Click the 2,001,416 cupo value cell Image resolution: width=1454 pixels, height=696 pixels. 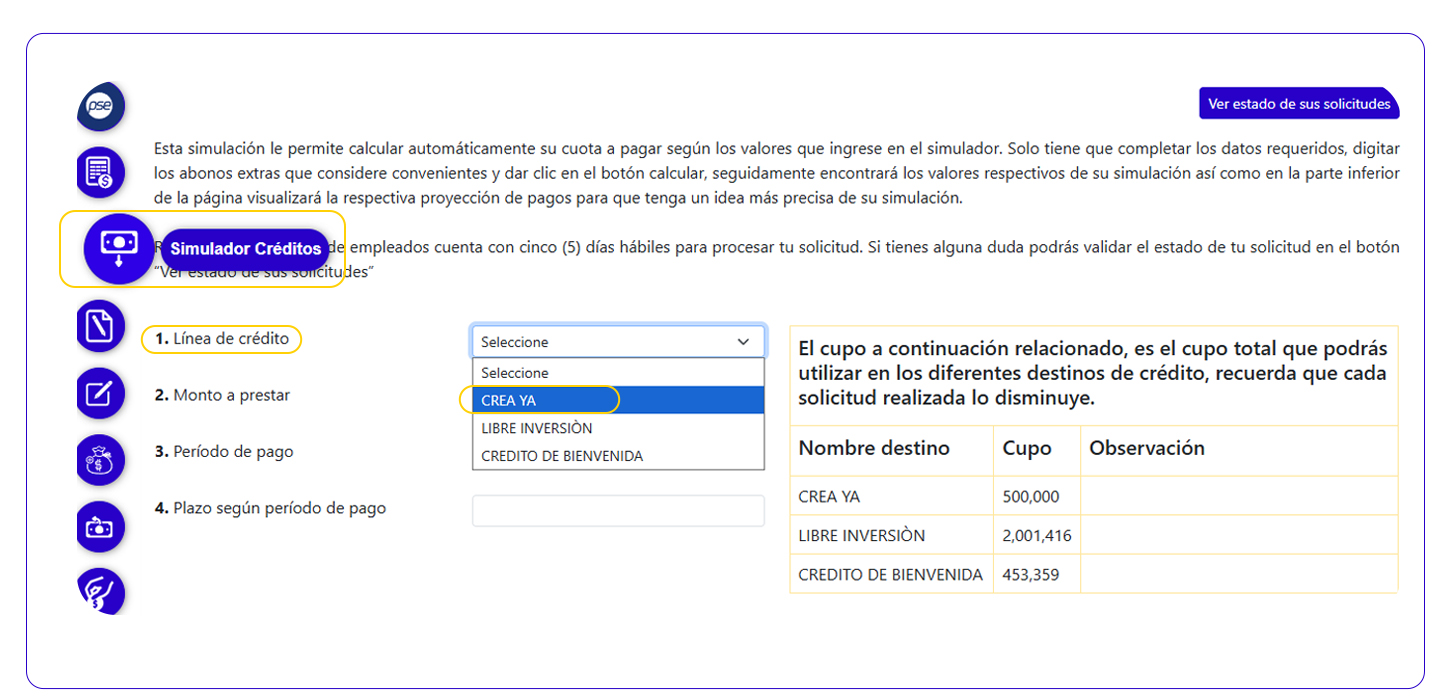pos(1036,536)
